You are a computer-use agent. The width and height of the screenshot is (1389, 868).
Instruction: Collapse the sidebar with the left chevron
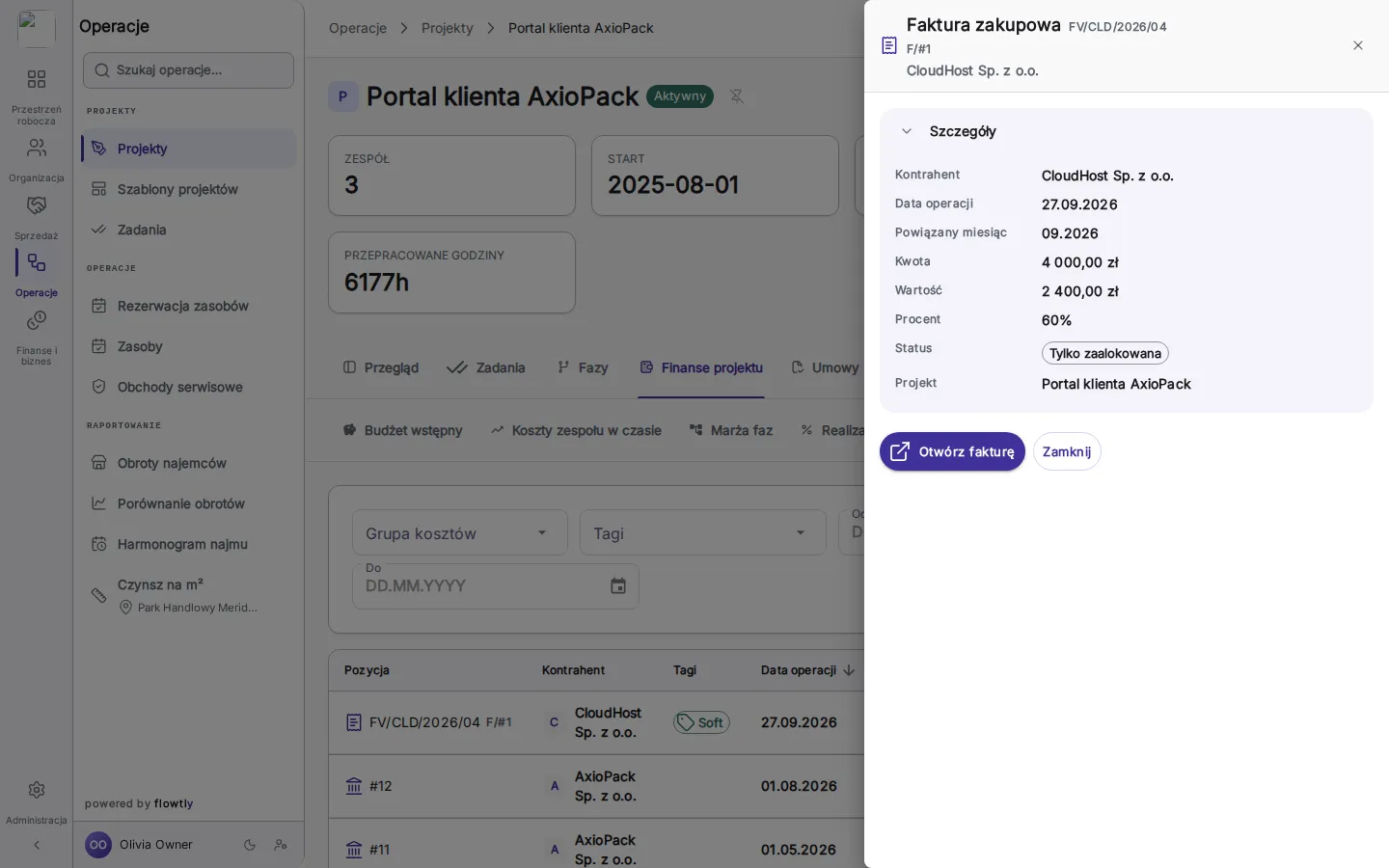click(37, 845)
